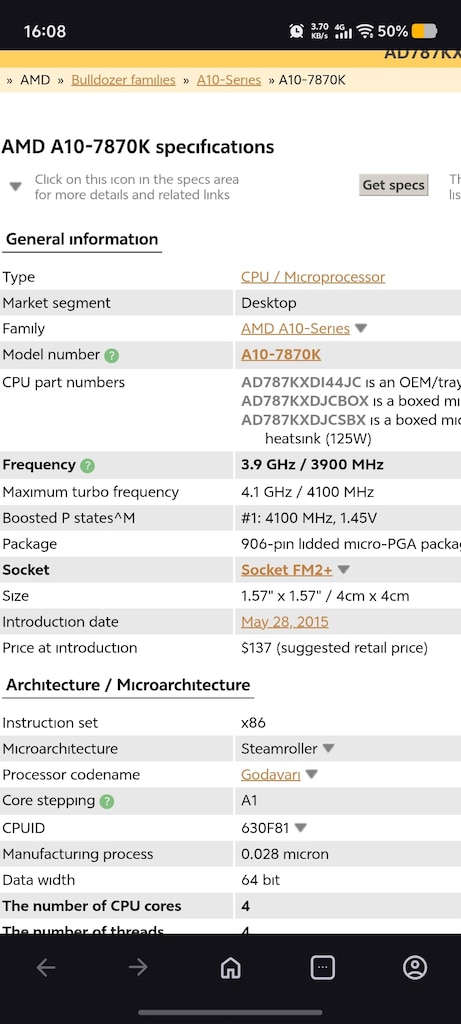The width and height of the screenshot is (461, 1024).
Task: Tap the 4G signal strength icon
Action: [343, 31]
